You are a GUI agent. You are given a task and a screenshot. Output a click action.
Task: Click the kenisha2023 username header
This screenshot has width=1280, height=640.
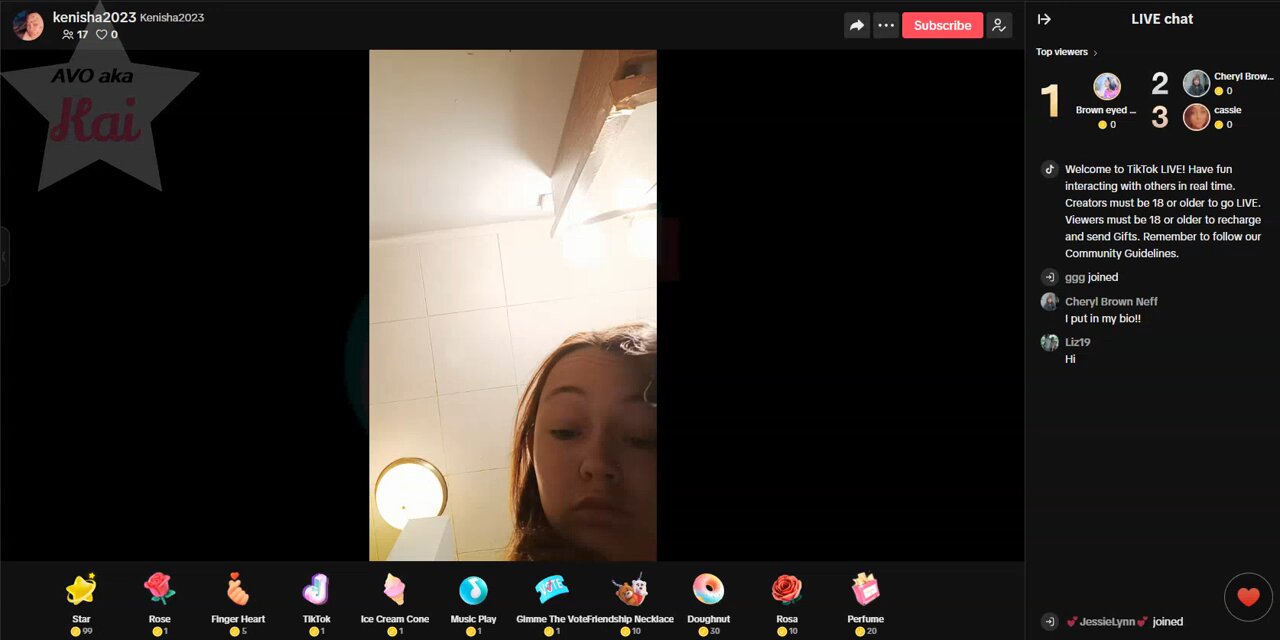94,17
